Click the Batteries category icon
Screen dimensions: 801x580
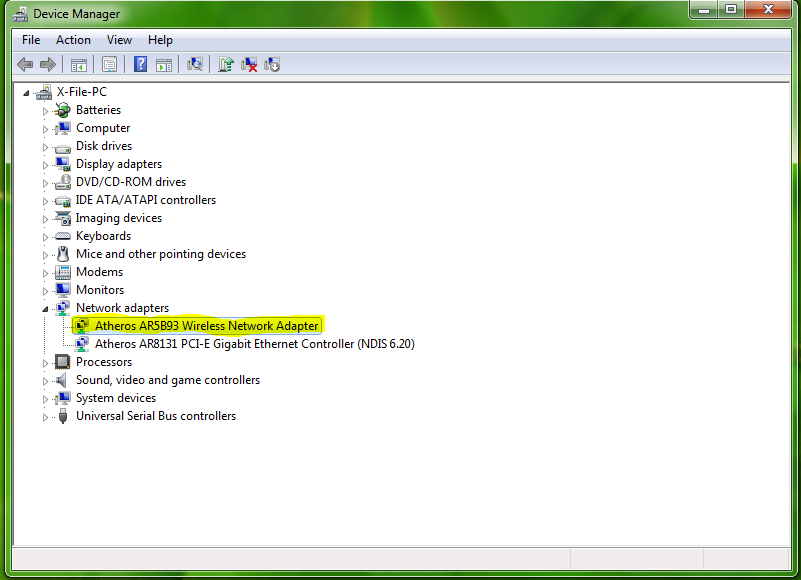point(63,110)
